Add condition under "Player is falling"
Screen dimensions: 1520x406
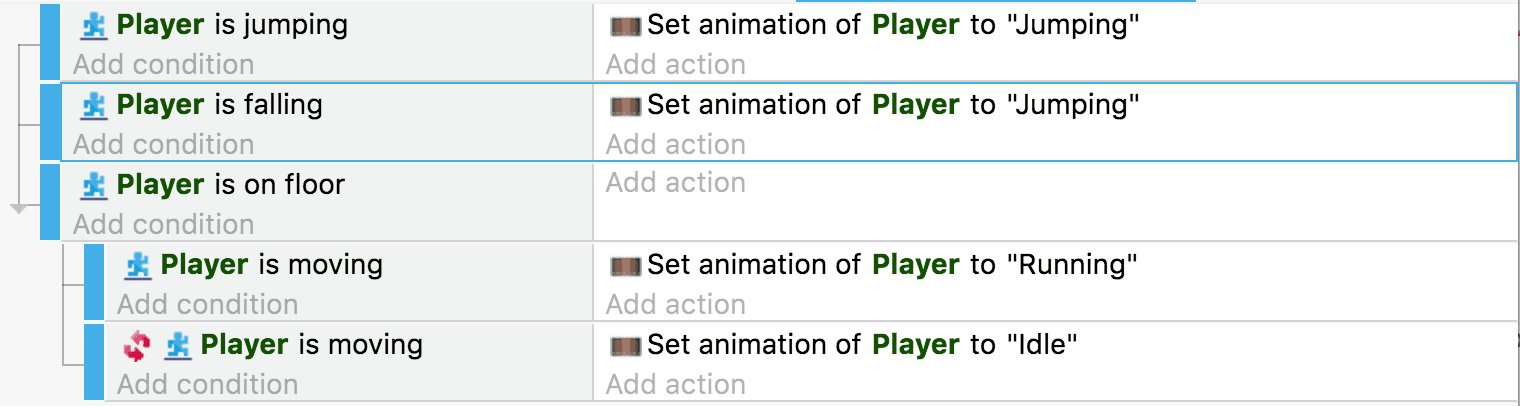[164, 145]
